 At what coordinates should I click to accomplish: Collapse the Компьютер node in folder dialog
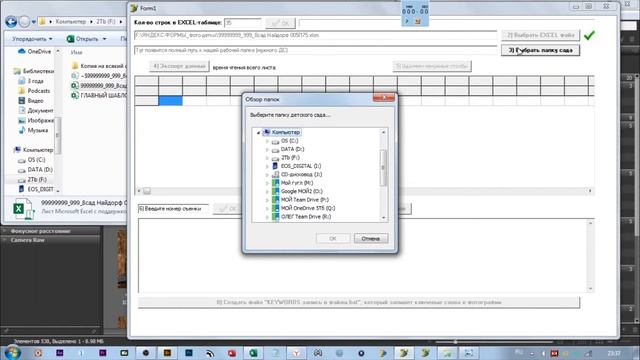(258, 133)
